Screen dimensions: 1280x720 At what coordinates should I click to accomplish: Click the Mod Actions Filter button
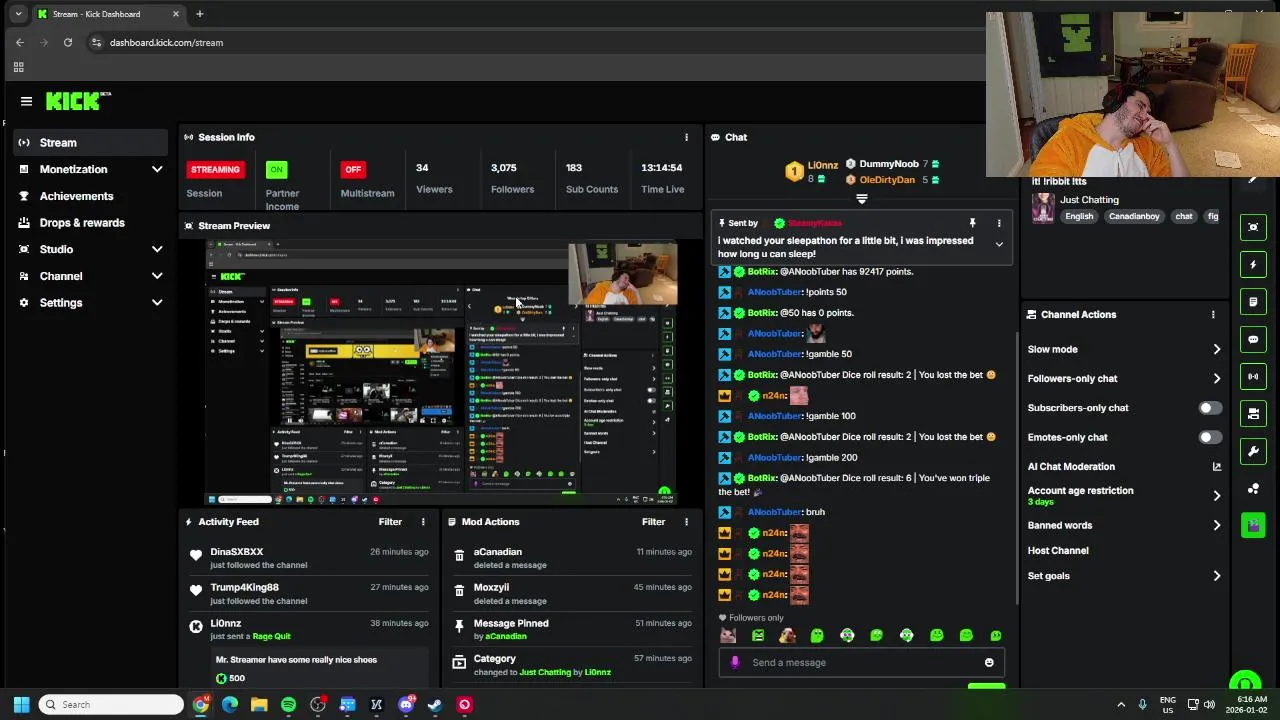[653, 522]
